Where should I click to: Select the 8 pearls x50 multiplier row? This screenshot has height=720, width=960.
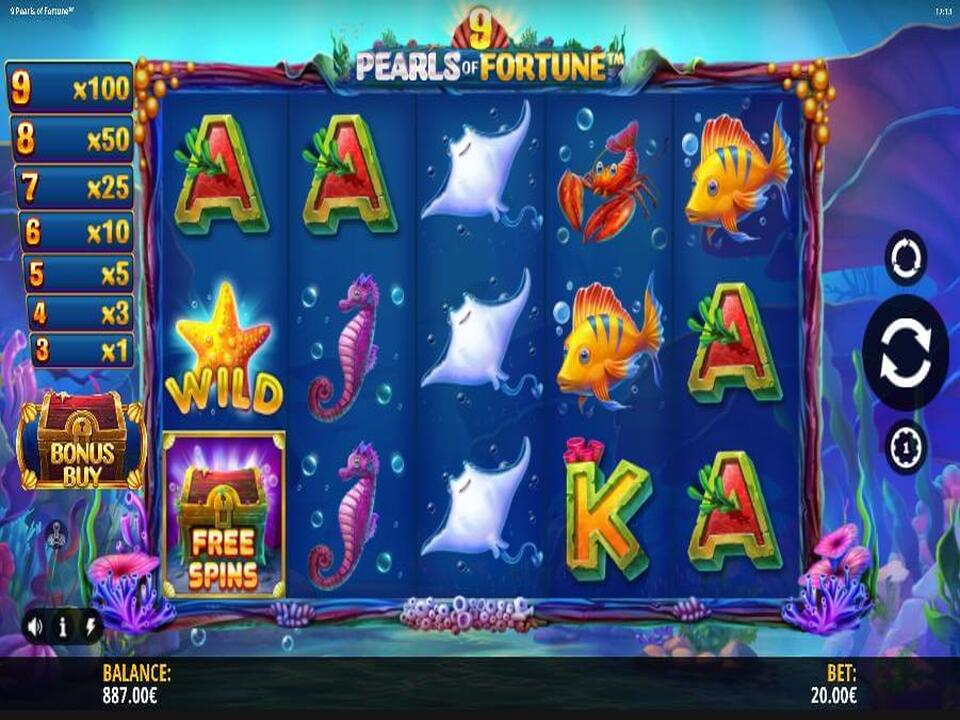pyautogui.click(x=72, y=138)
